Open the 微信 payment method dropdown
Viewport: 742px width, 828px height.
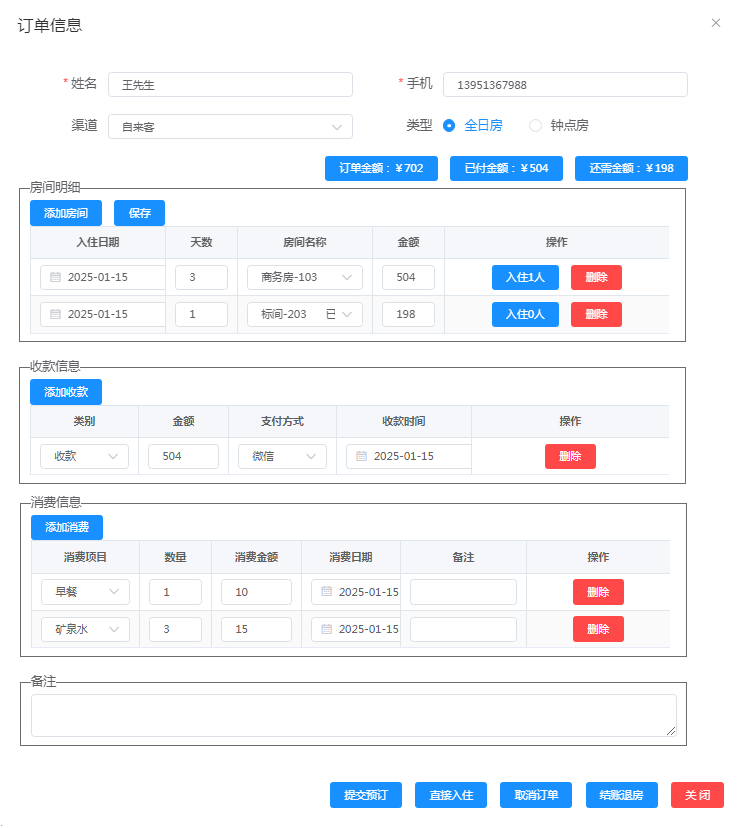[282, 456]
